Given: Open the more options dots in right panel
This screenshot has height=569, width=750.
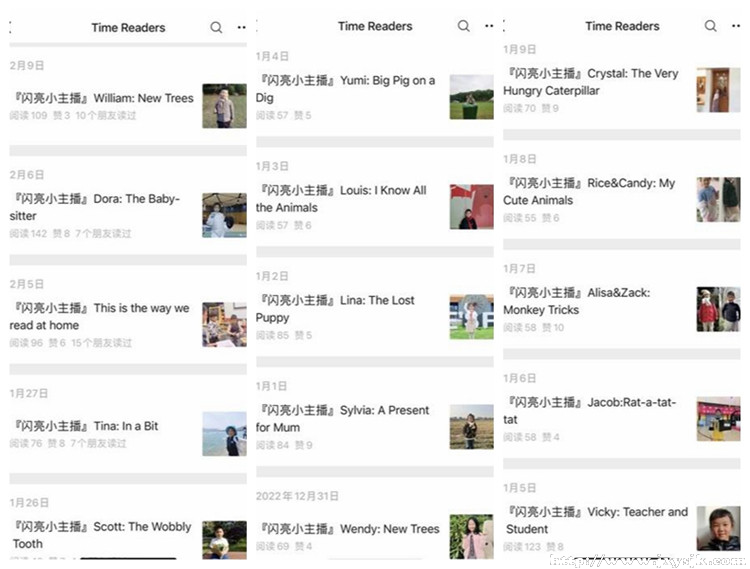Looking at the screenshot, I should [736, 26].
